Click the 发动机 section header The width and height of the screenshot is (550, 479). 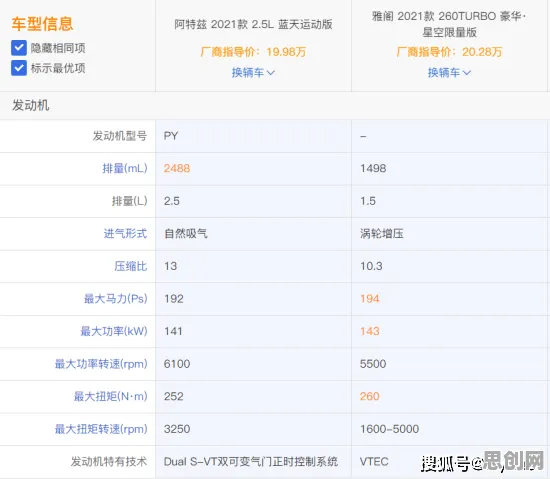pos(31,105)
